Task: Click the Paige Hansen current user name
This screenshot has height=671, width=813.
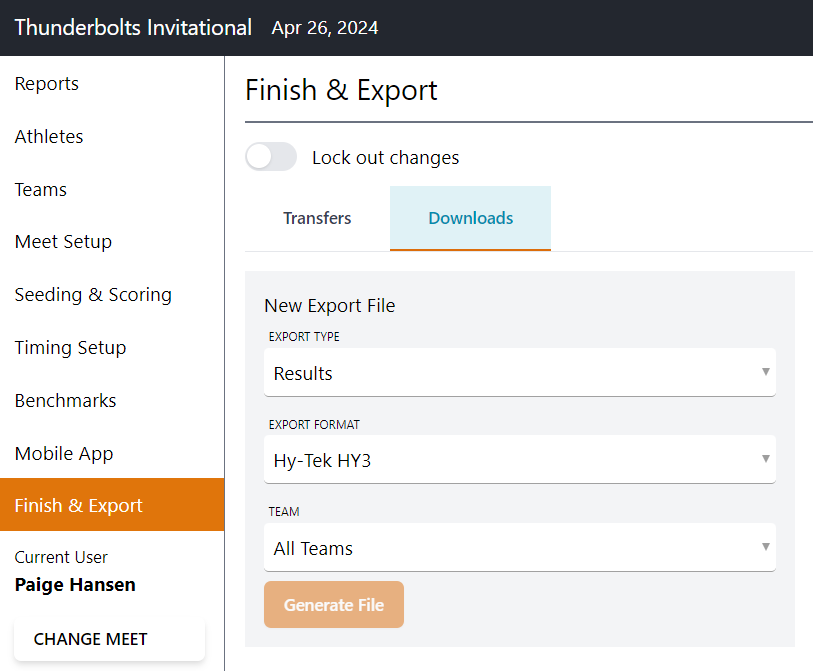Action: click(75, 585)
